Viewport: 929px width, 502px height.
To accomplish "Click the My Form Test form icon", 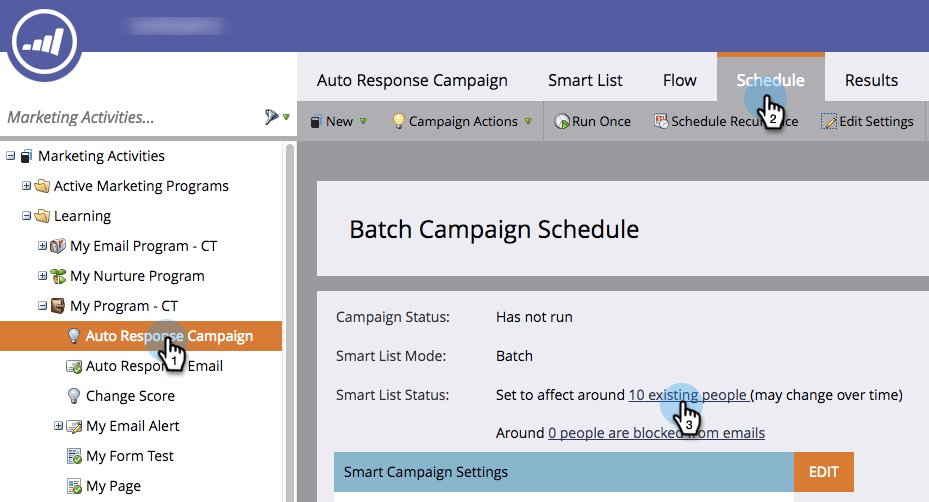I will coord(74,456).
